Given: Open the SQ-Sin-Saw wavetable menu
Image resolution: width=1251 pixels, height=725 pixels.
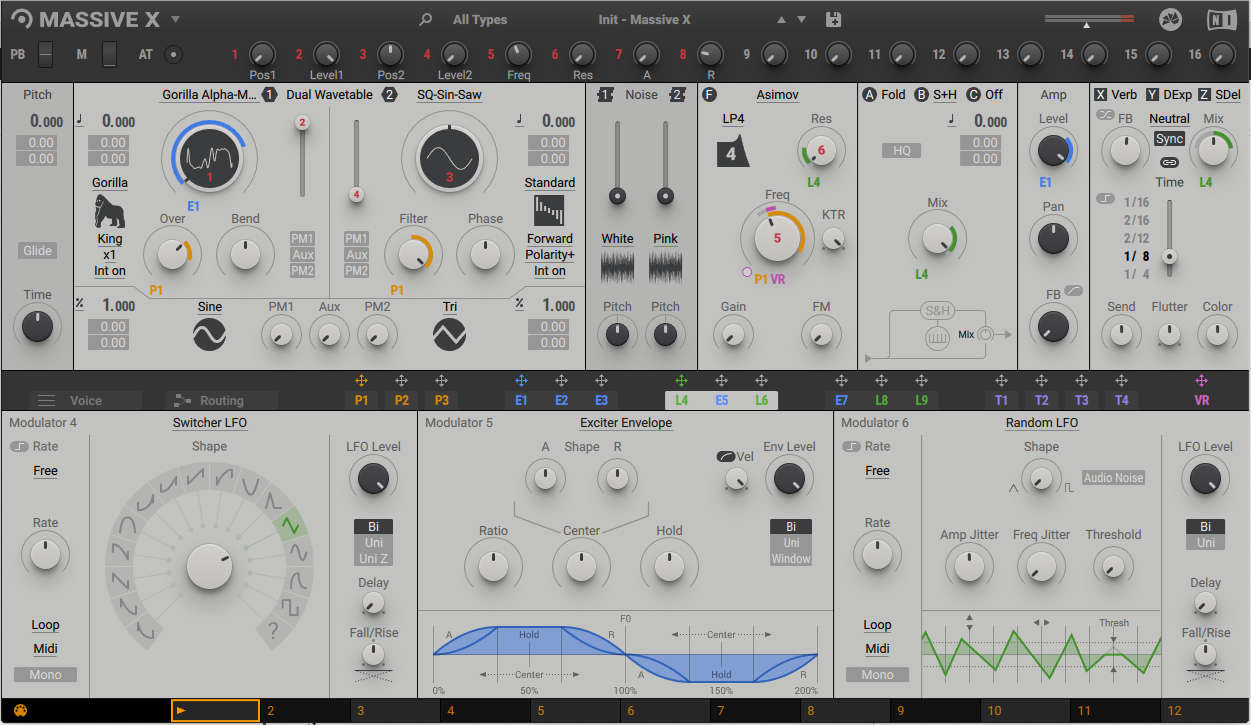Looking at the screenshot, I should pyautogui.click(x=449, y=95).
